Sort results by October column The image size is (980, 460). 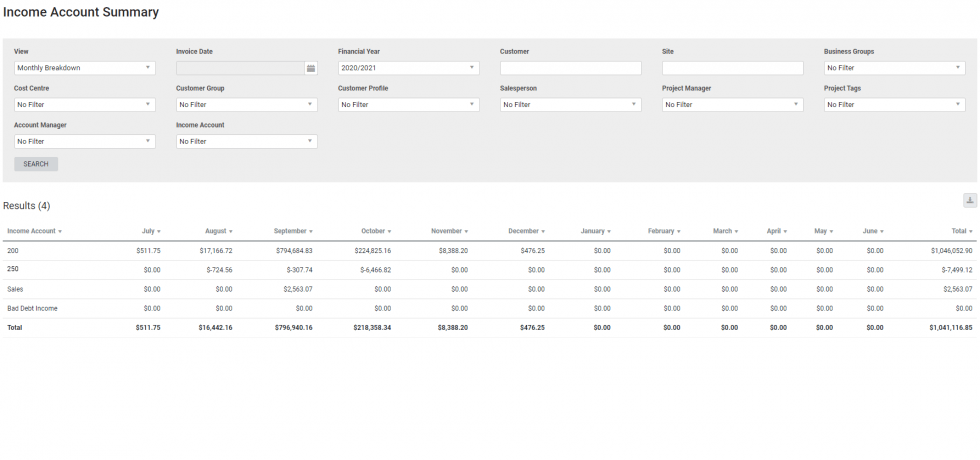coord(376,231)
